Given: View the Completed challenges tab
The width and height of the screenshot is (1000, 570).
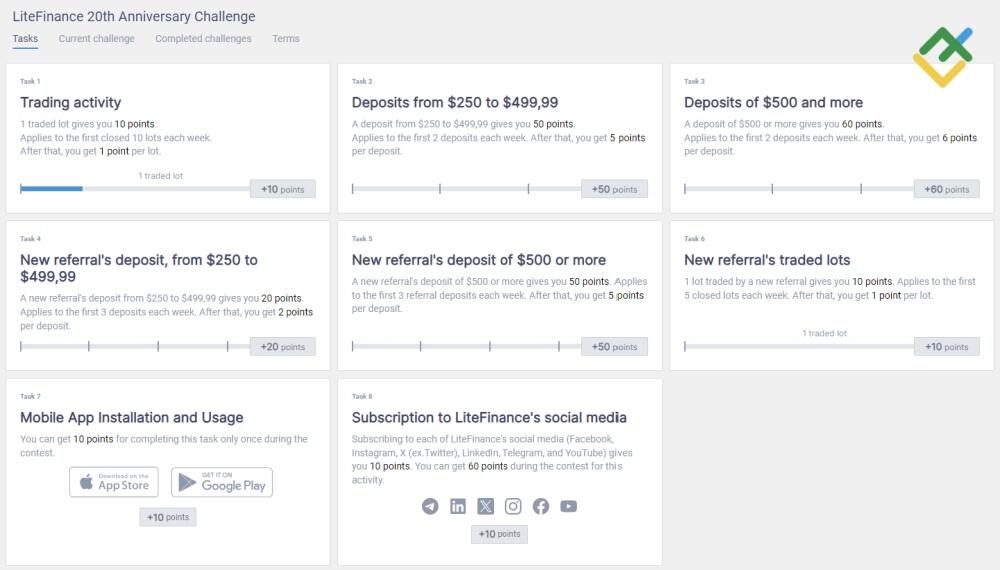Looking at the screenshot, I should (203, 39).
